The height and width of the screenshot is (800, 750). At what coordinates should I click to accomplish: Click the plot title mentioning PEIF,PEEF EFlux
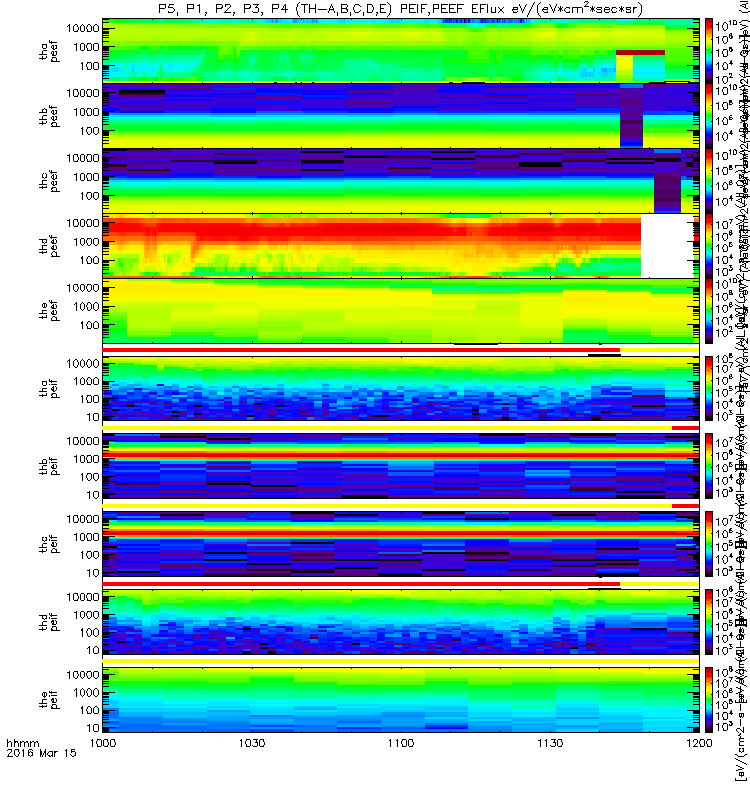(x=401, y=8)
